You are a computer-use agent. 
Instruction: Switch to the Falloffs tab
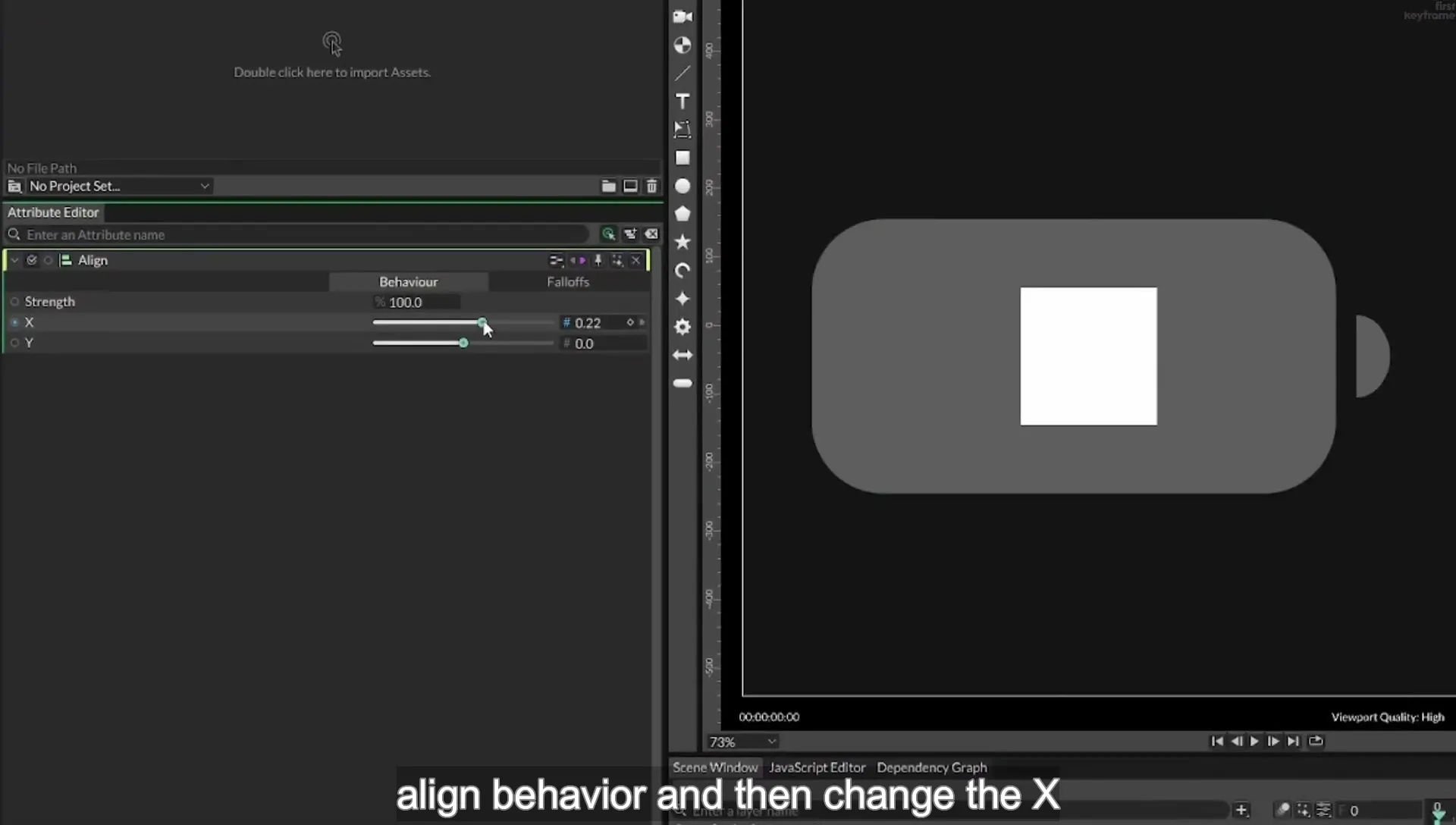[x=568, y=282]
